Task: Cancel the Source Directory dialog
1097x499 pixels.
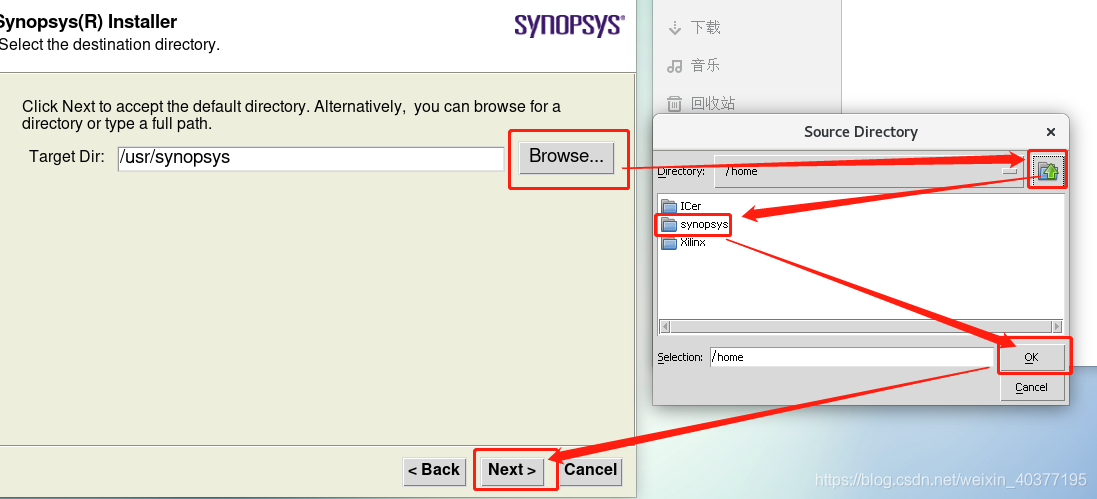Action: pyautogui.click(x=1031, y=388)
